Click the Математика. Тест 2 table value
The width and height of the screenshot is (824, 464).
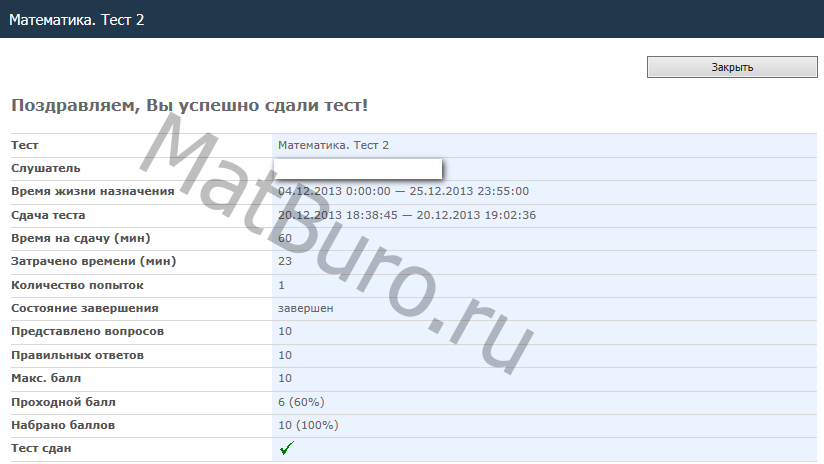333,145
